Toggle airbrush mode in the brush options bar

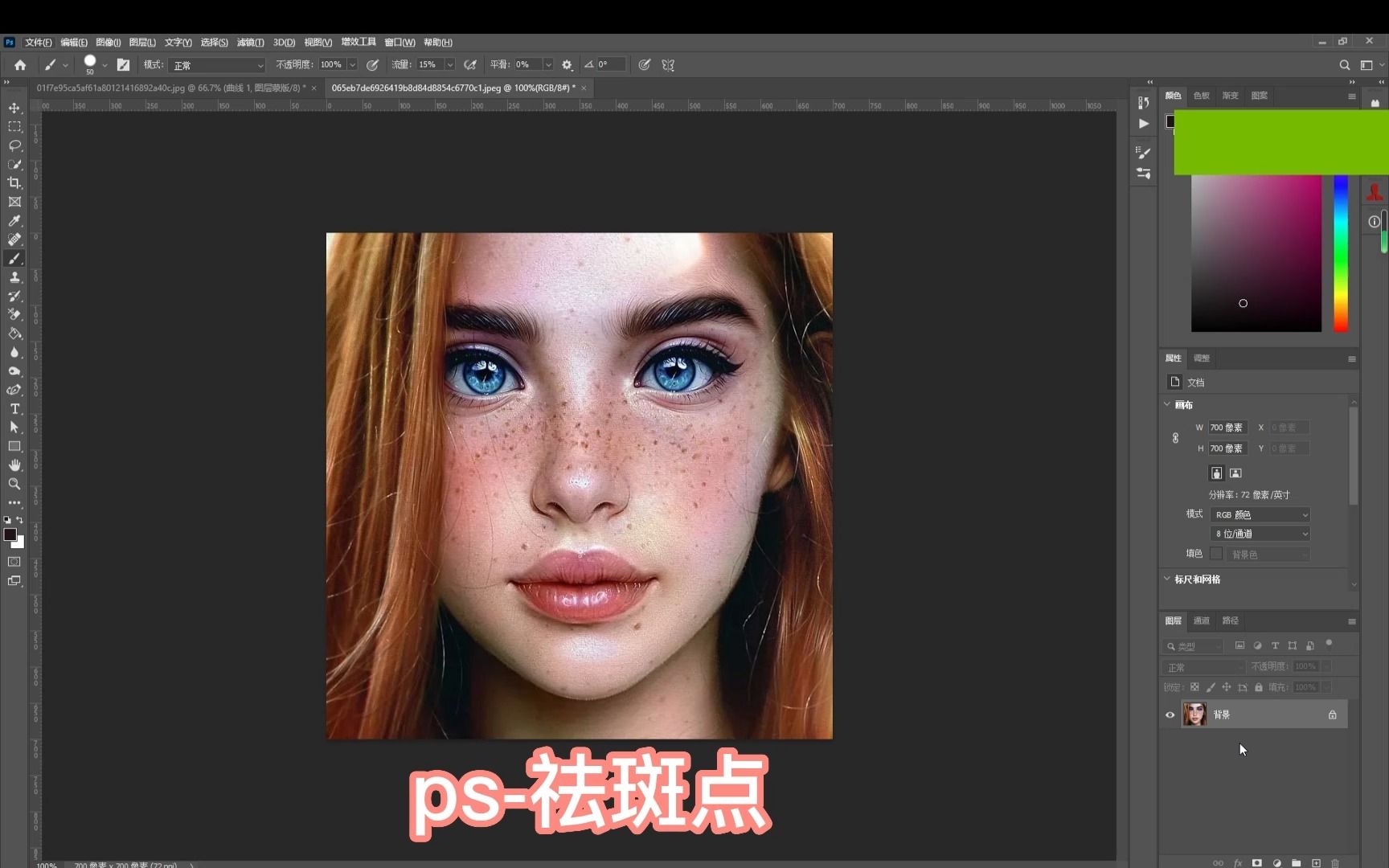click(x=470, y=64)
